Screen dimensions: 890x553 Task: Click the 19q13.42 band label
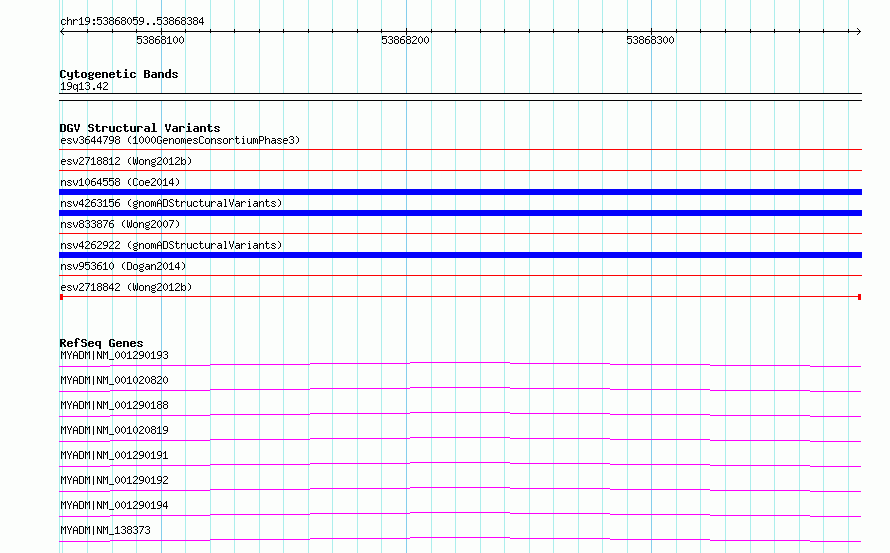(84, 86)
